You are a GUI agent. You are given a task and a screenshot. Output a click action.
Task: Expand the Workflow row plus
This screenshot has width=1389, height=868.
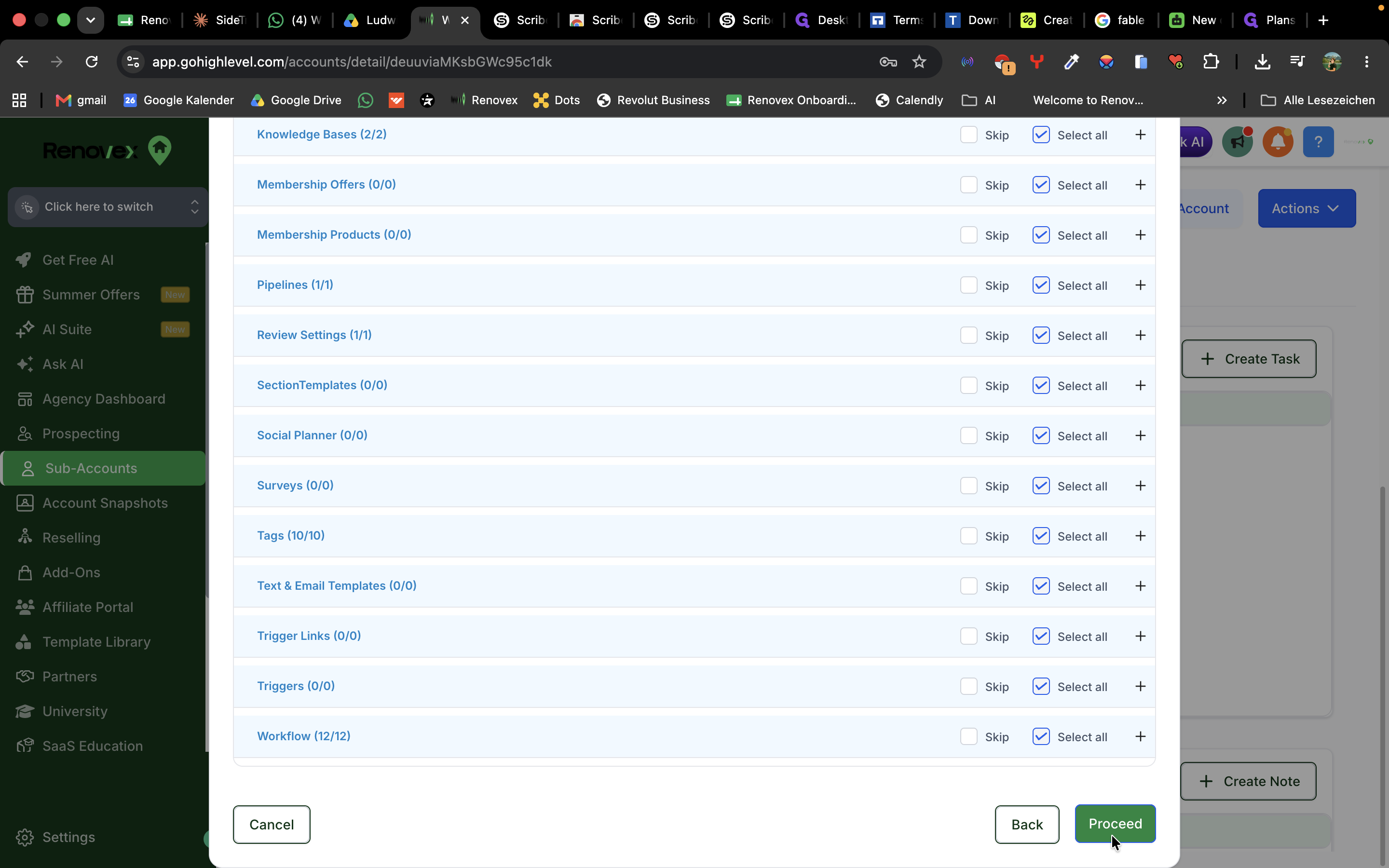point(1140,736)
